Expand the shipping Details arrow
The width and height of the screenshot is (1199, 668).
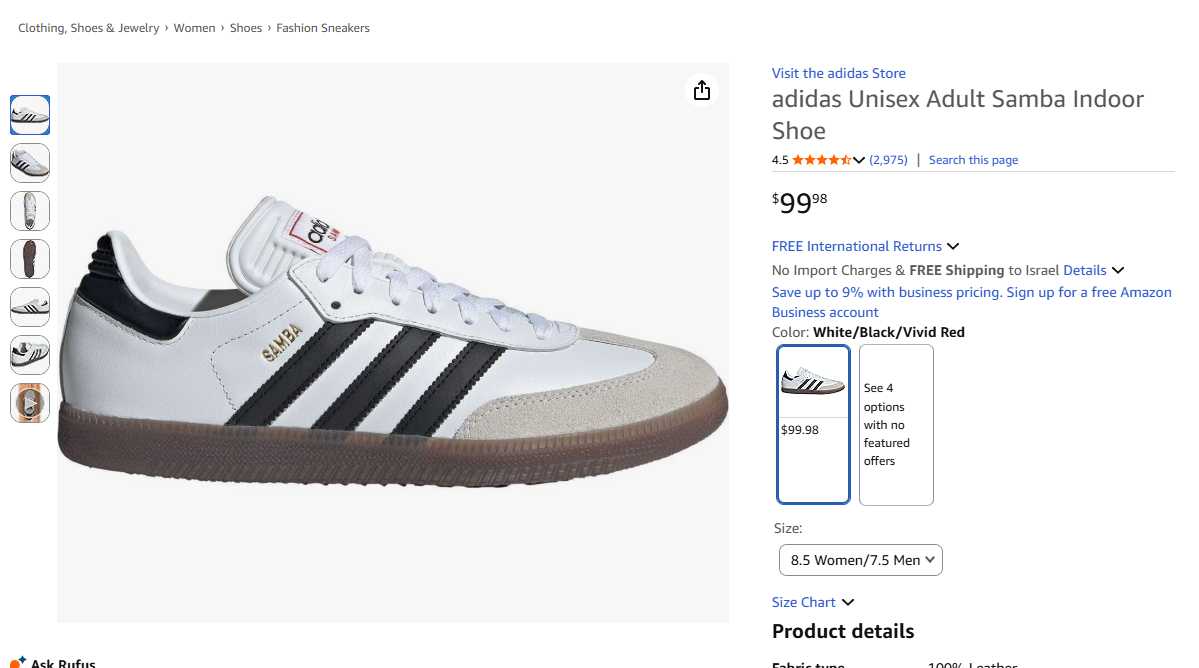coord(1118,270)
